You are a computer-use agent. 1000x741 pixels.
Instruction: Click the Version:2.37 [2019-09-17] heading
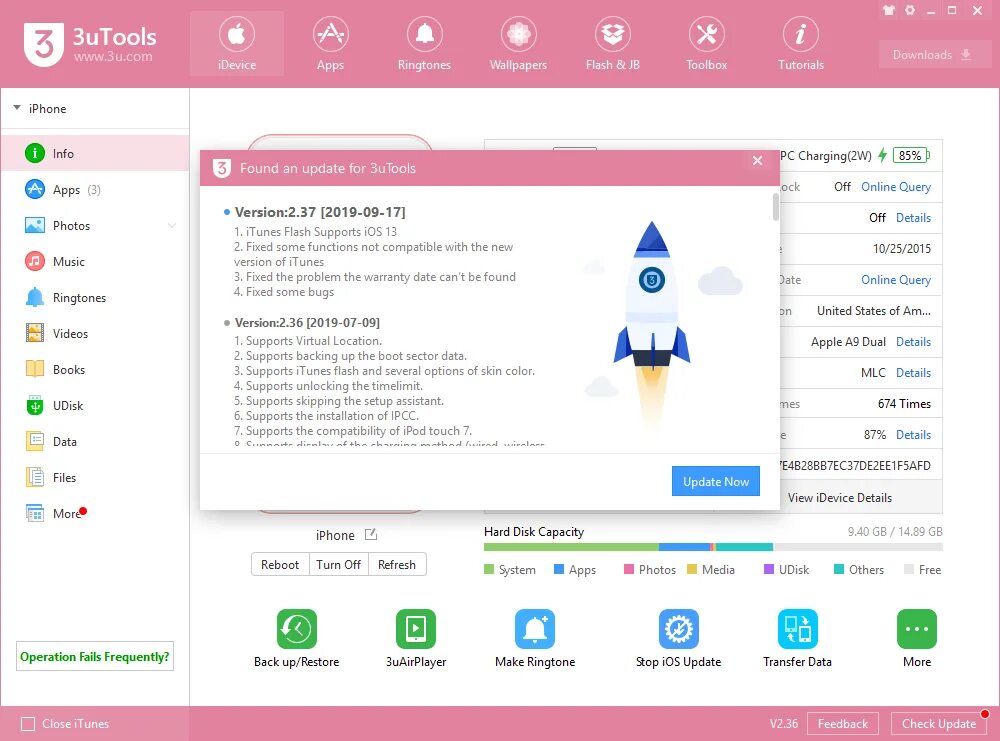click(320, 212)
